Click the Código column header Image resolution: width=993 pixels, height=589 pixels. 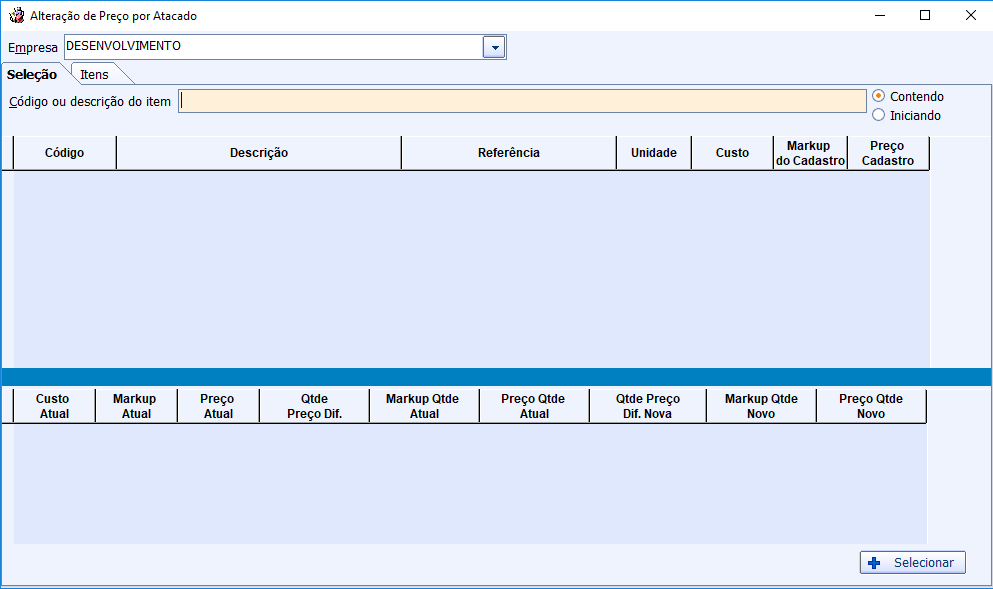coord(64,153)
